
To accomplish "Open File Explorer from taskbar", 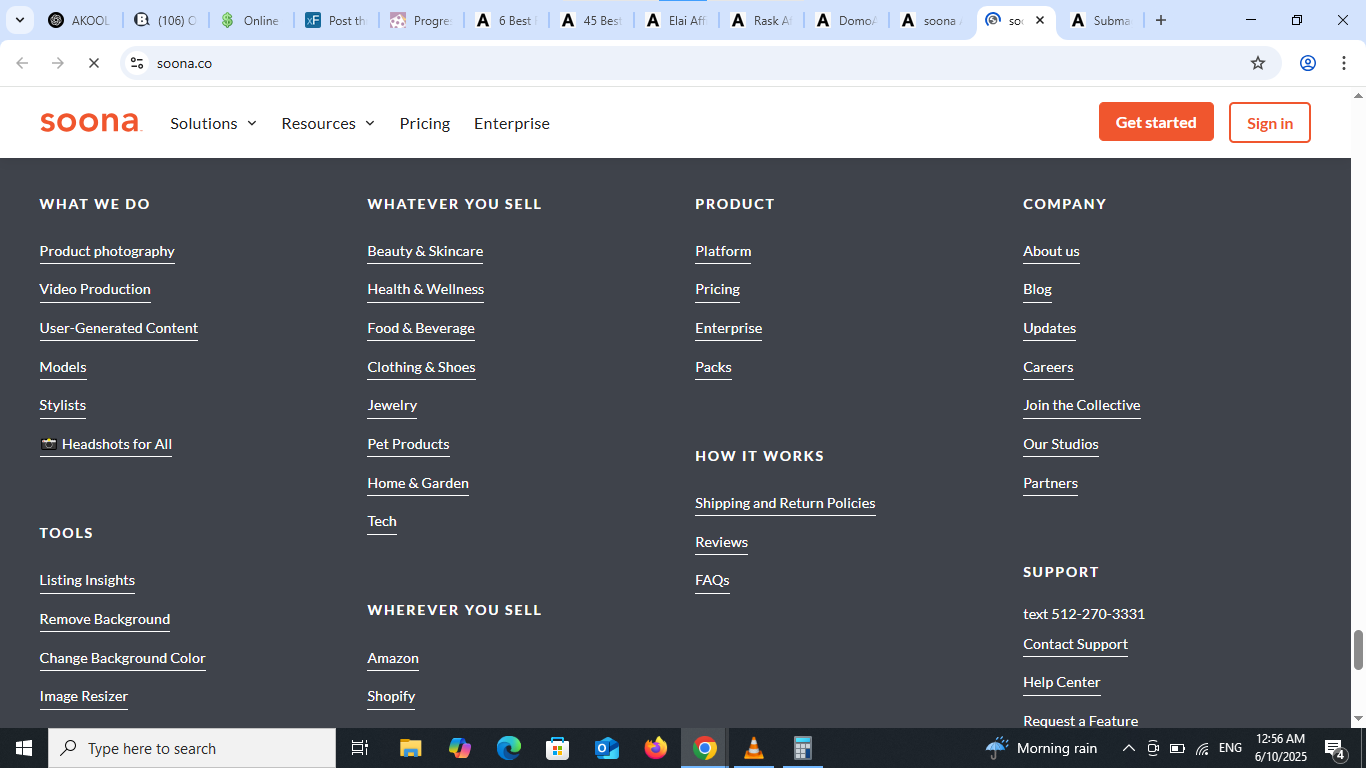I will [410, 748].
